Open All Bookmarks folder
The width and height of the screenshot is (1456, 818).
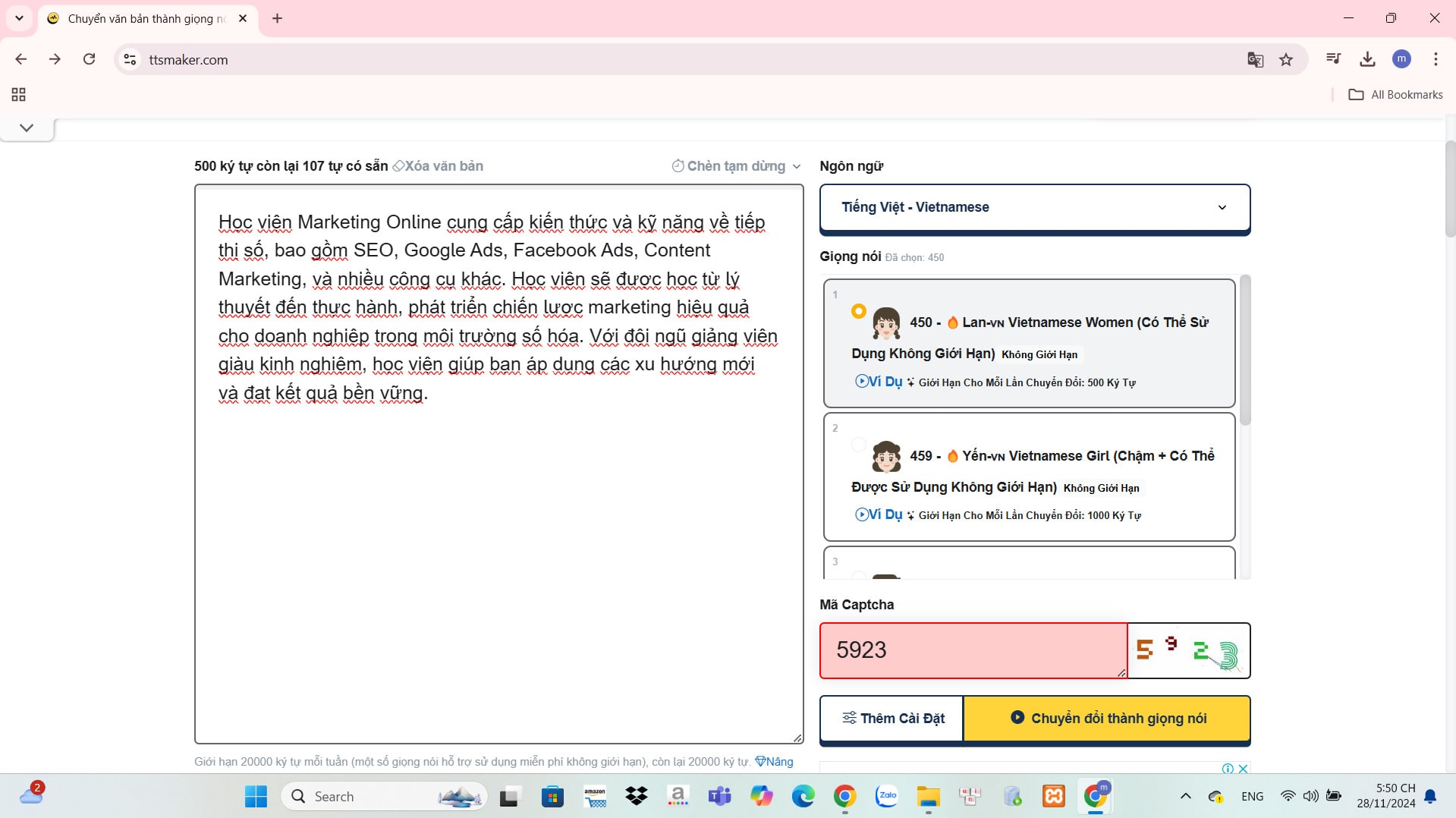(x=1395, y=94)
